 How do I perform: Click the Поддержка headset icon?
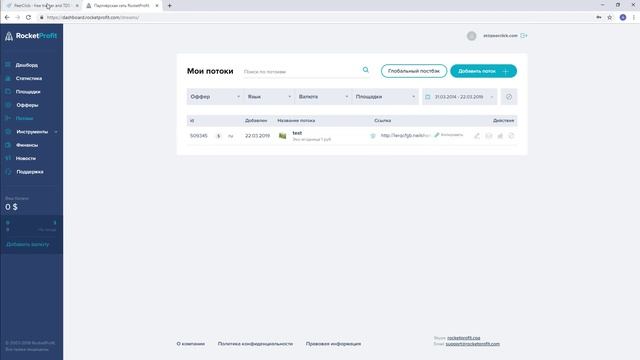(8, 172)
